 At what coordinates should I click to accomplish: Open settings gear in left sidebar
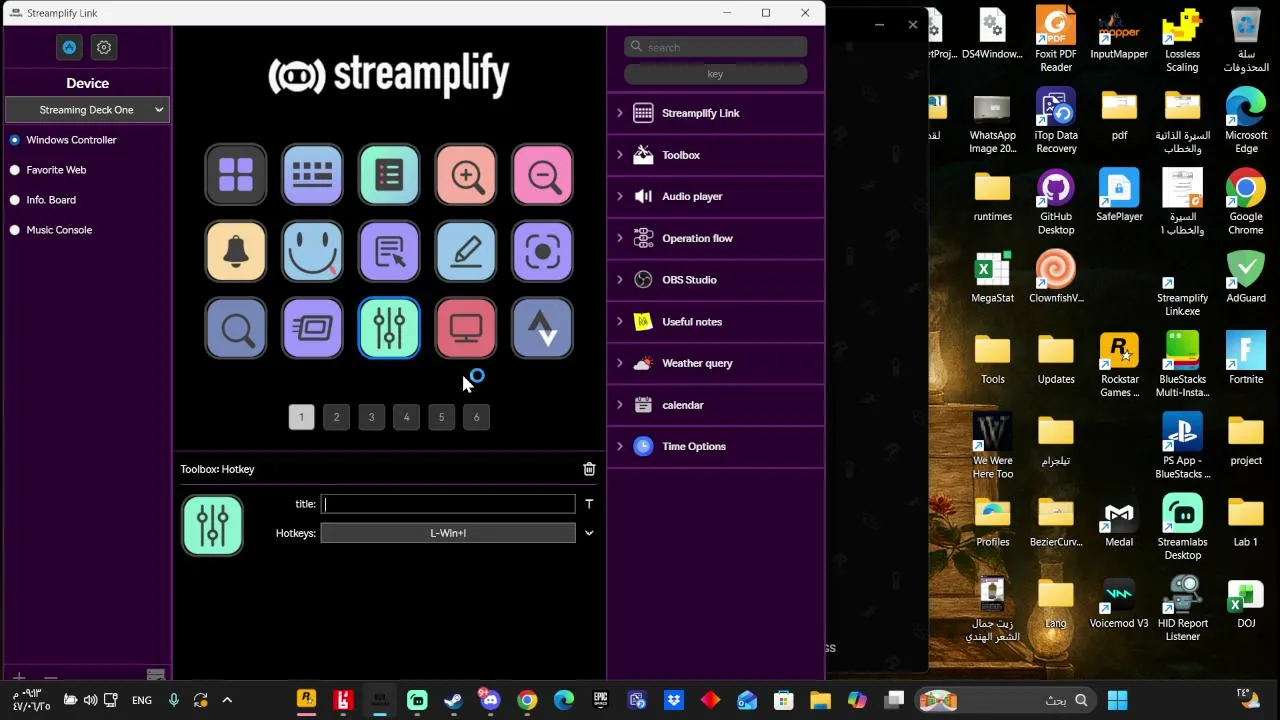(104, 47)
